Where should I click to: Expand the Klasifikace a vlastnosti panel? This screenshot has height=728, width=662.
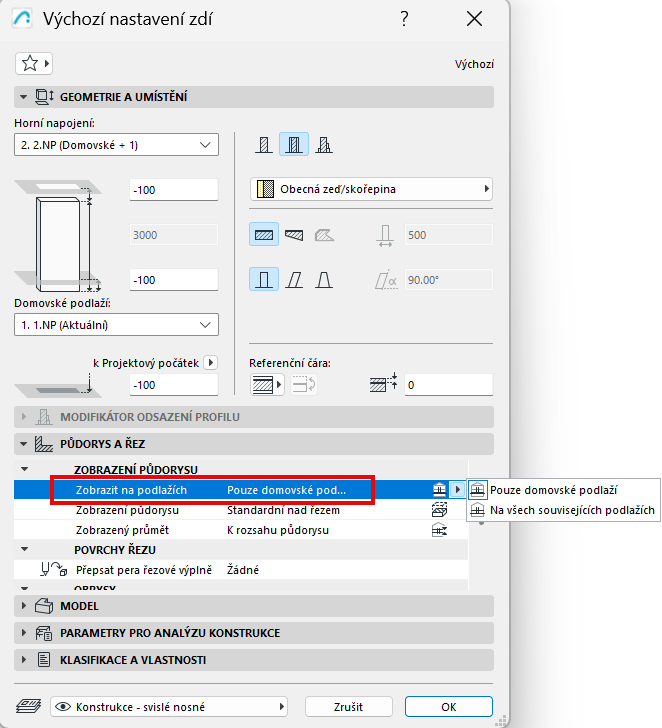[x=24, y=660]
